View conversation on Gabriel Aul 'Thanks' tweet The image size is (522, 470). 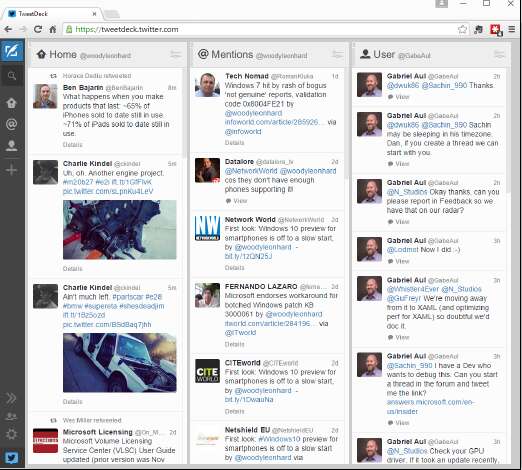pos(399,97)
